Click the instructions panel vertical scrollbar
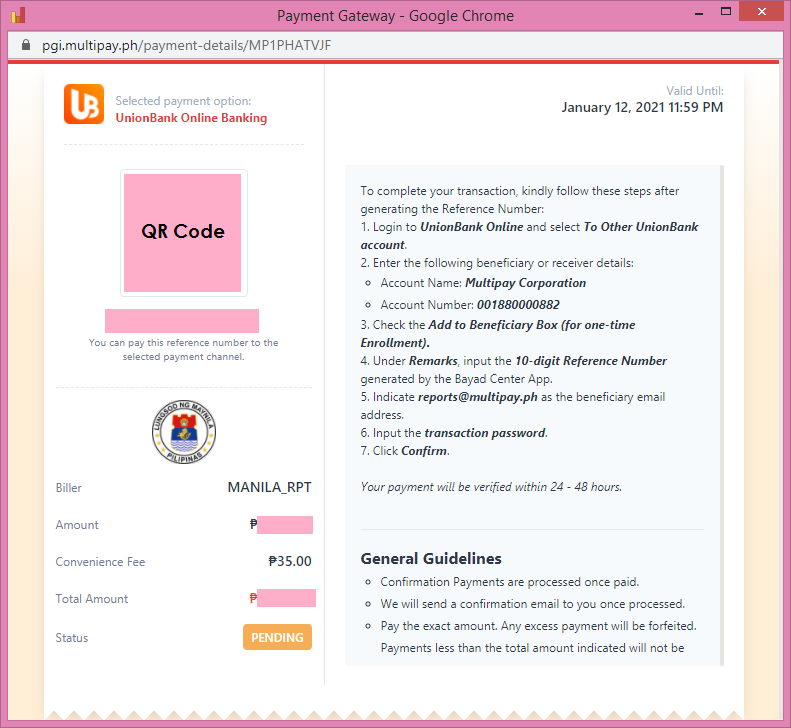 721,415
